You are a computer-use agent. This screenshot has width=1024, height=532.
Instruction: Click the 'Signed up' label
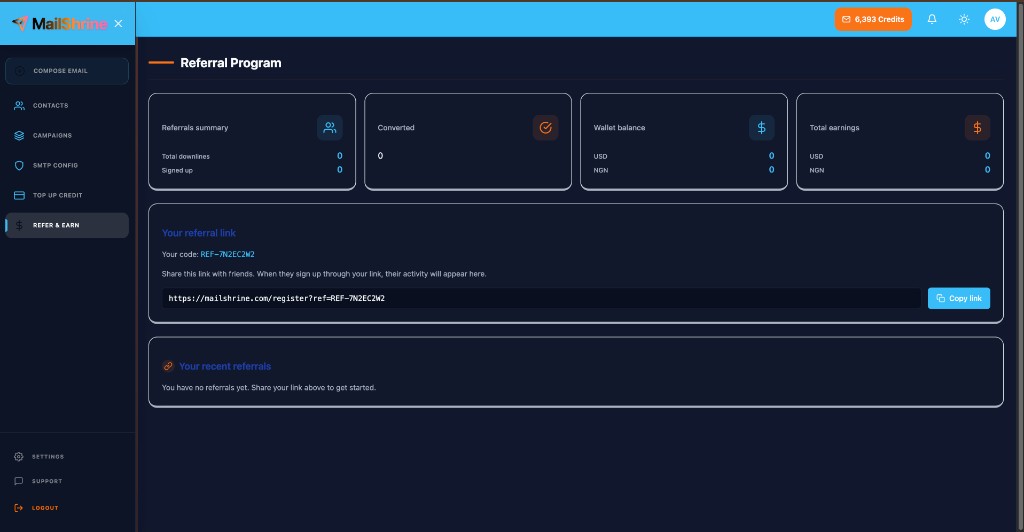pos(177,170)
